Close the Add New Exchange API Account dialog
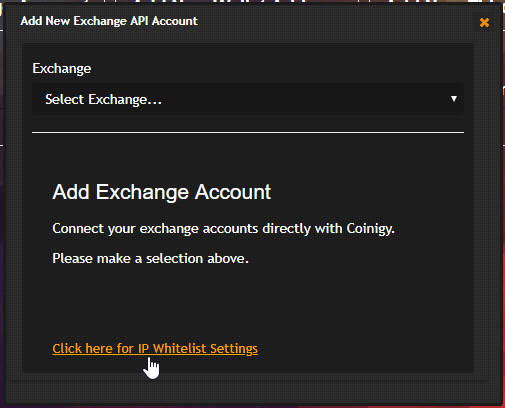Image resolution: width=505 pixels, height=408 pixels. (484, 22)
